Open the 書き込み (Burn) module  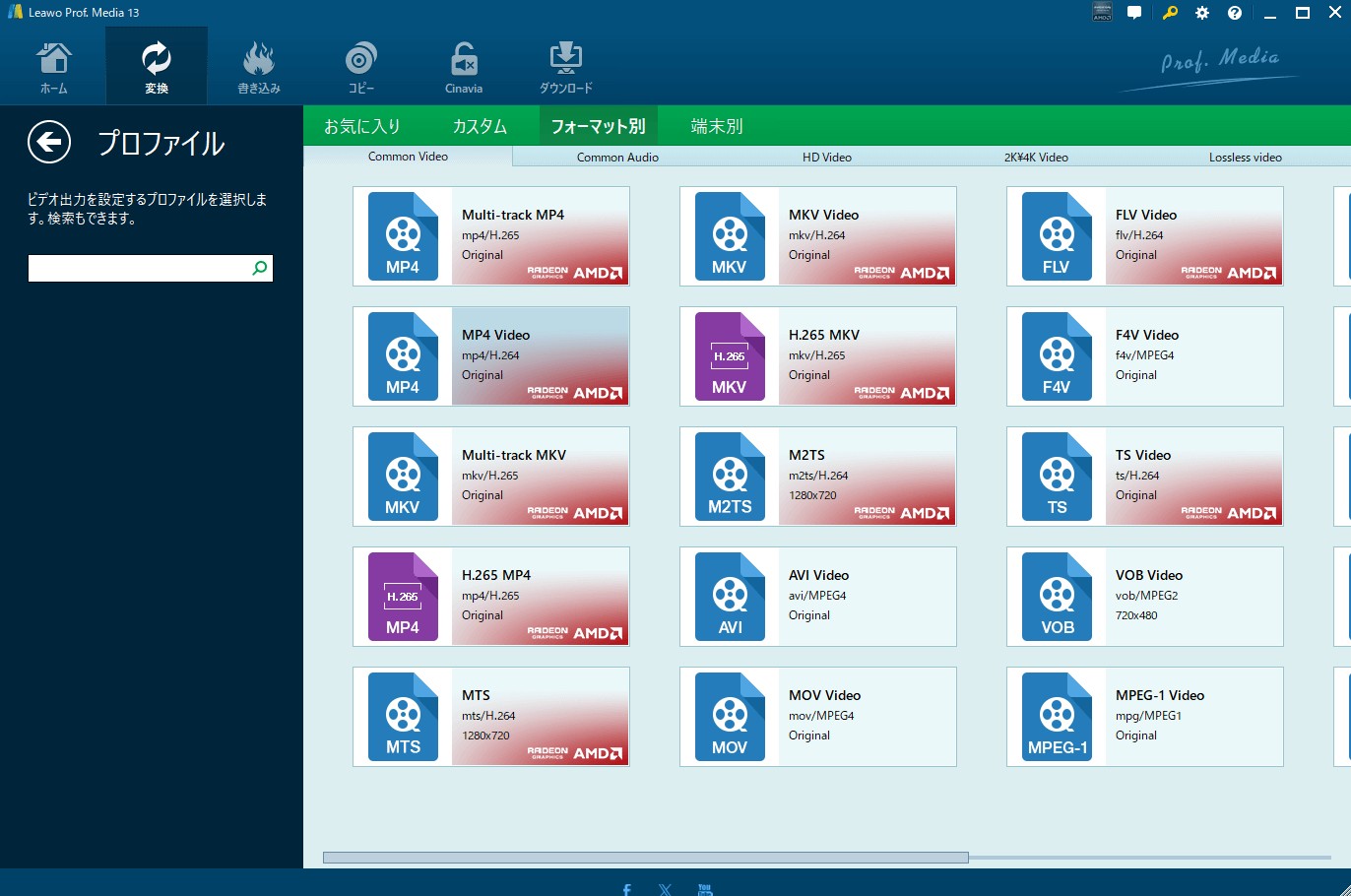pos(259,66)
